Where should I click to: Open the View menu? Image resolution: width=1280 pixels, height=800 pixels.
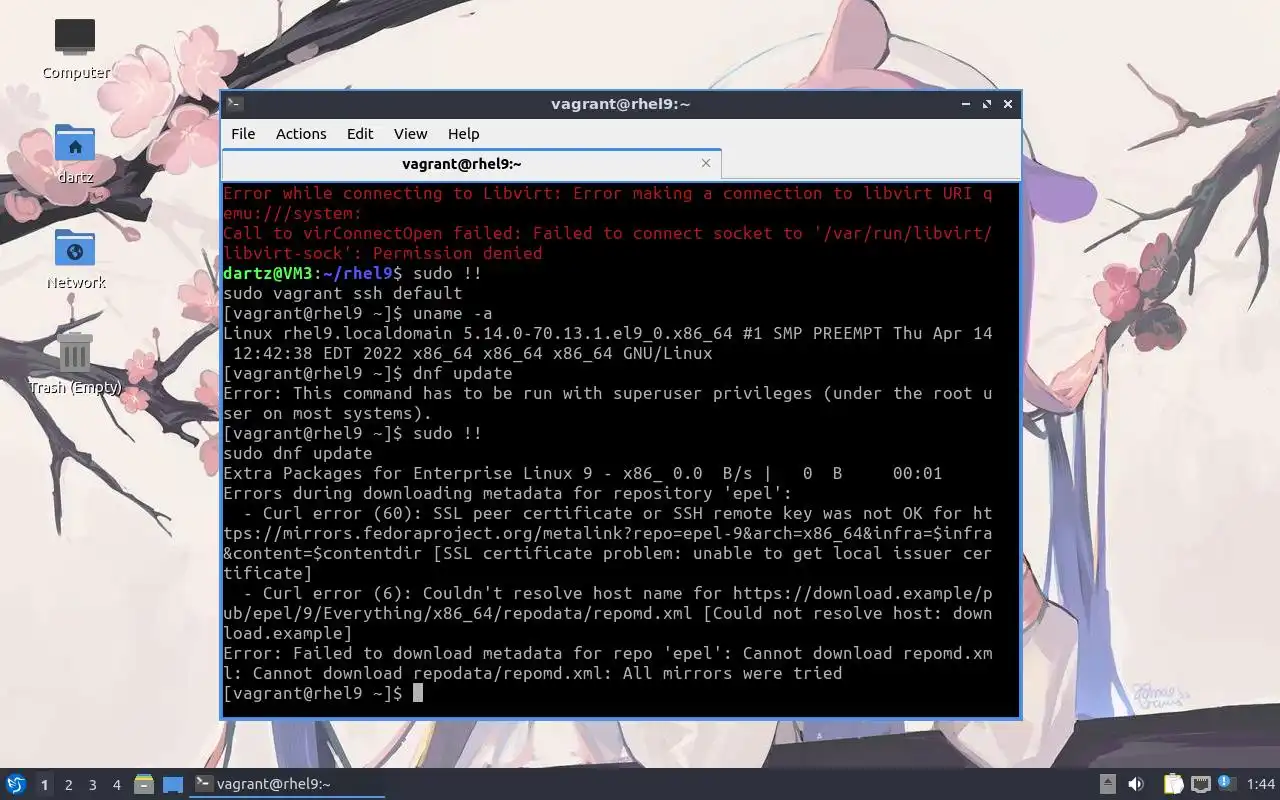click(x=410, y=134)
